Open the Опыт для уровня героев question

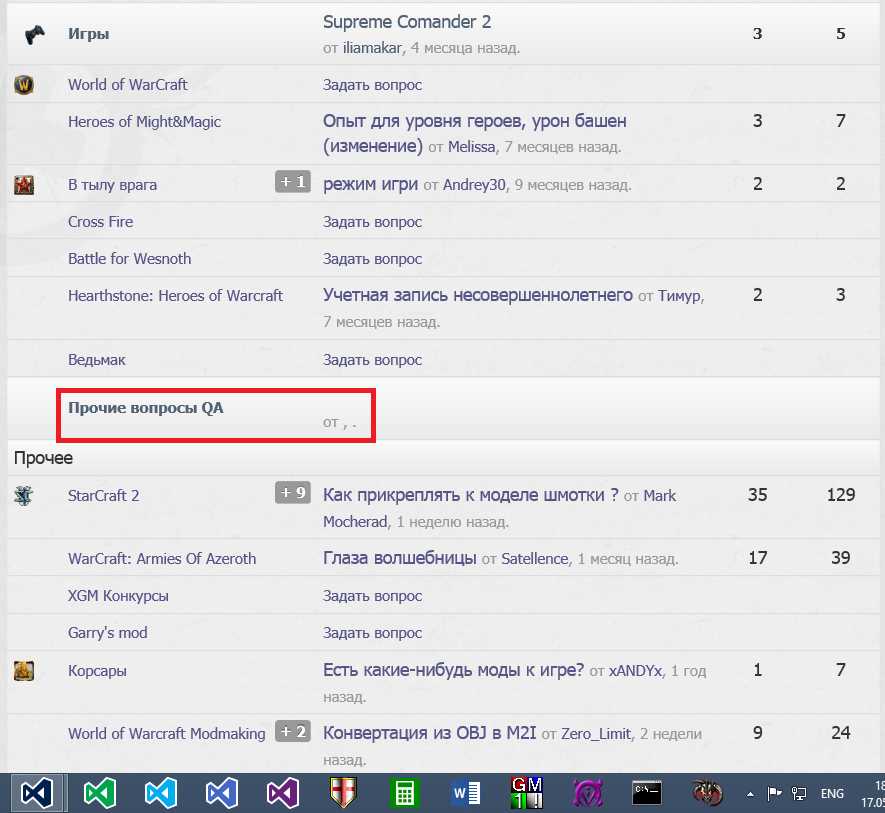click(475, 133)
